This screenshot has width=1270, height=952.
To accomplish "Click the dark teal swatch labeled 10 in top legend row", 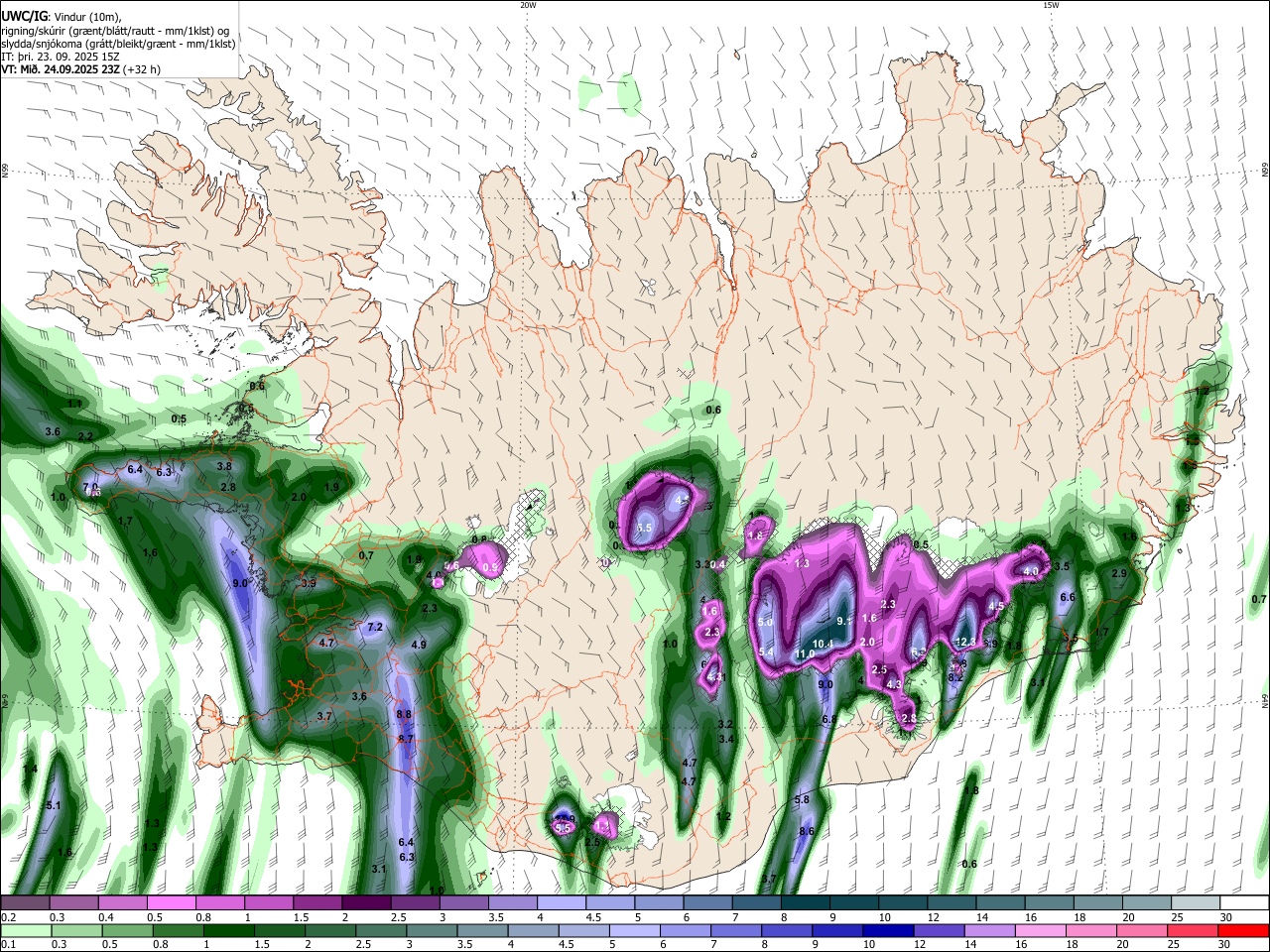I will [x=902, y=902].
